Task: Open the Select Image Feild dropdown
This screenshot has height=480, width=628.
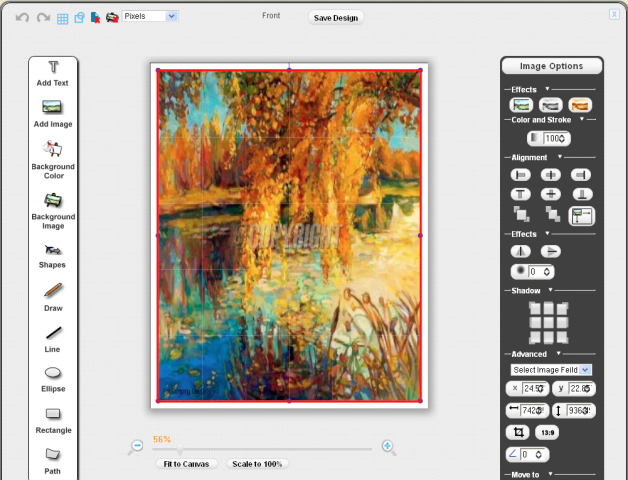Action: coord(551,370)
